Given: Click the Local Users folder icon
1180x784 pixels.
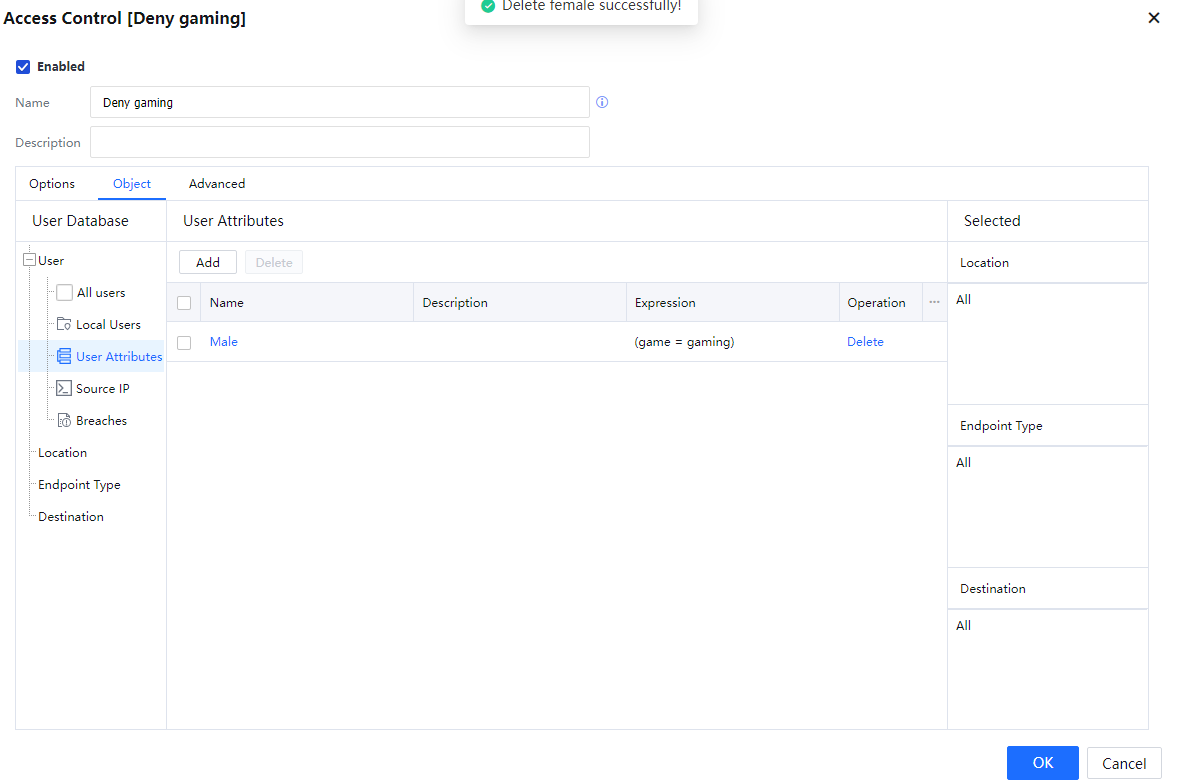Looking at the screenshot, I should [x=64, y=324].
